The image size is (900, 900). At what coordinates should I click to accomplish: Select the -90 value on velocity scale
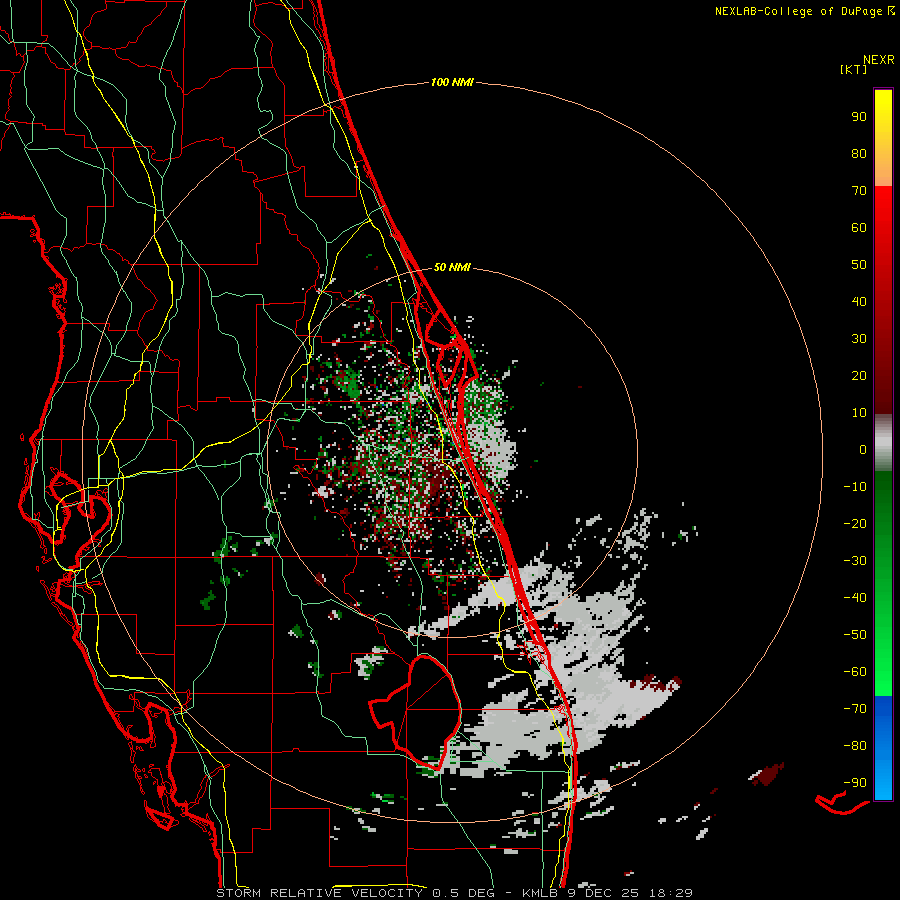pyautogui.click(x=855, y=783)
